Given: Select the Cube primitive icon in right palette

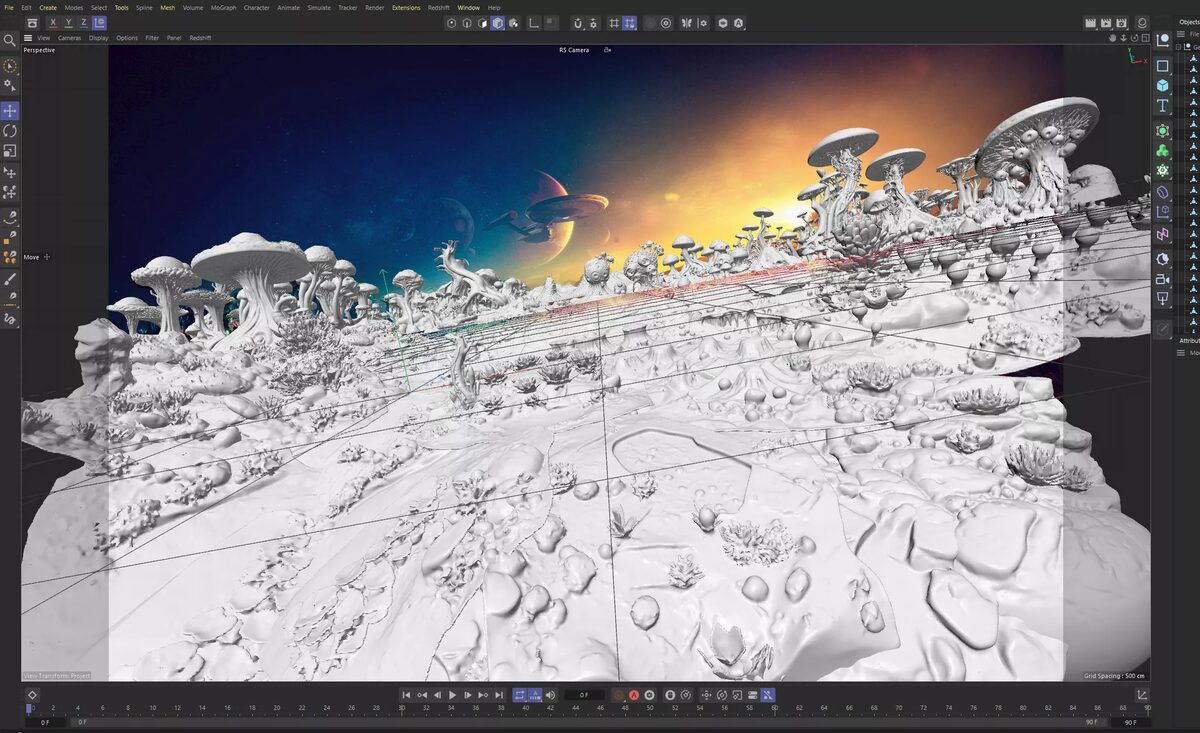Looking at the screenshot, I should [1162, 85].
